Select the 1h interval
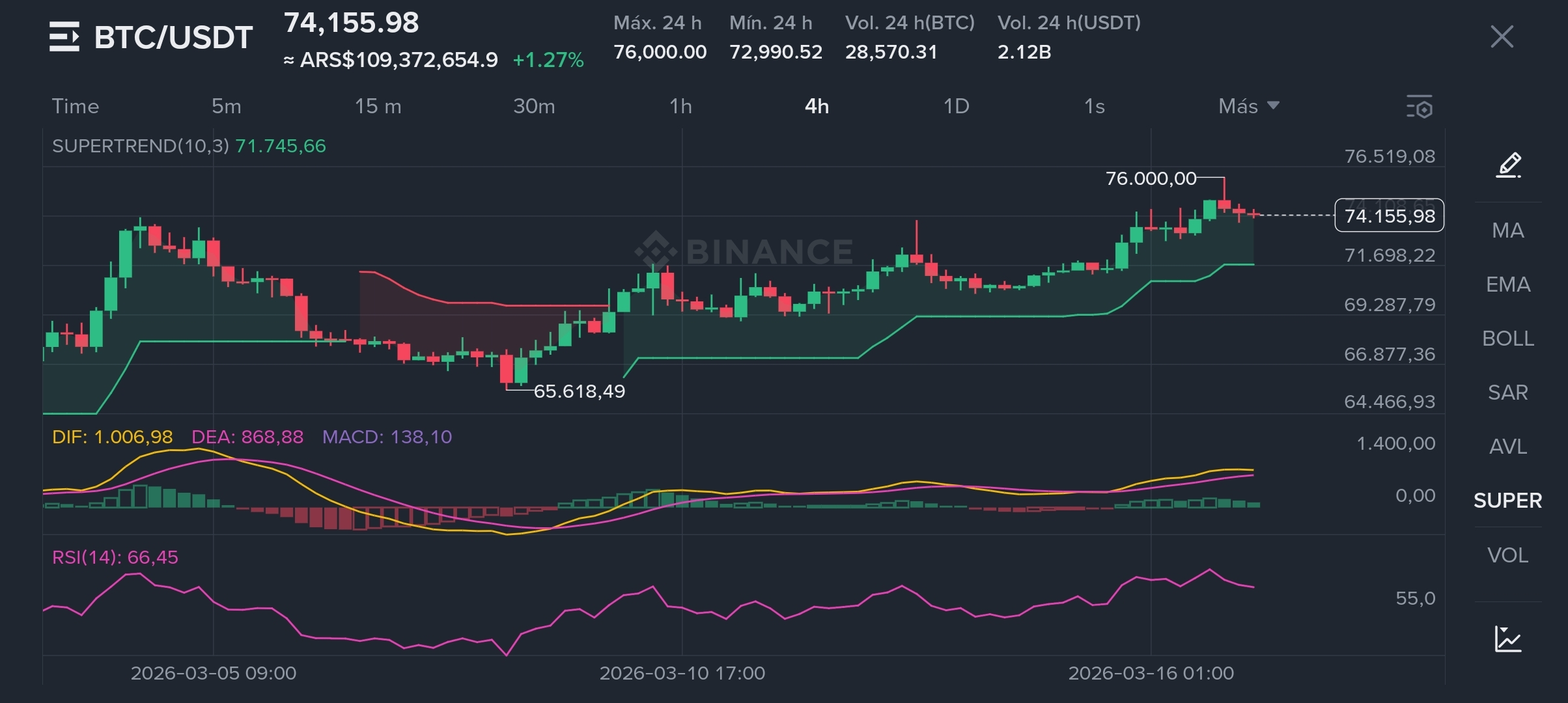The width and height of the screenshot is (1568, 703). [x=680, y=106]
